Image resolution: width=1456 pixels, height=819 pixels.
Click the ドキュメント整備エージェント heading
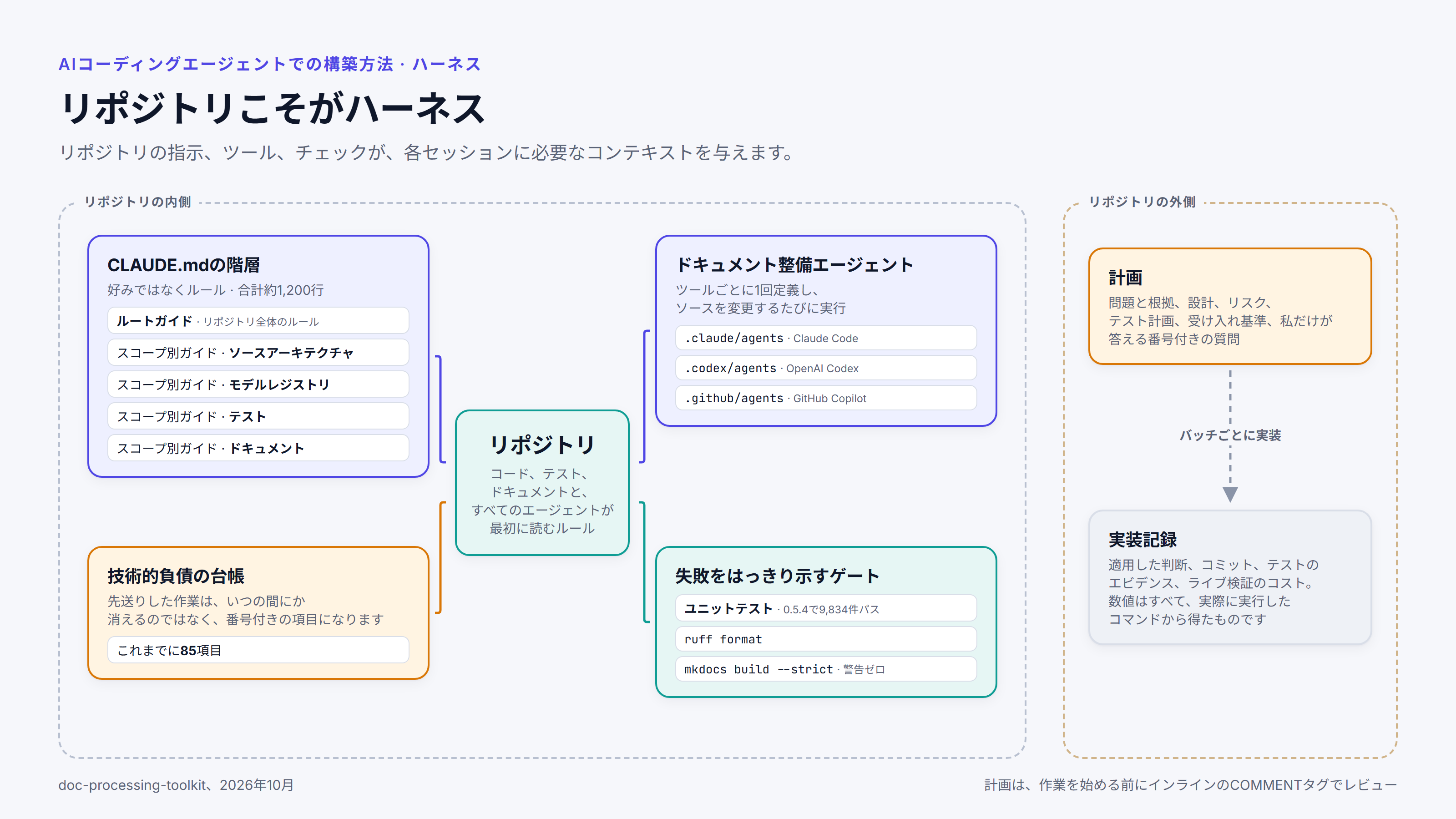[x=794, y=265]
